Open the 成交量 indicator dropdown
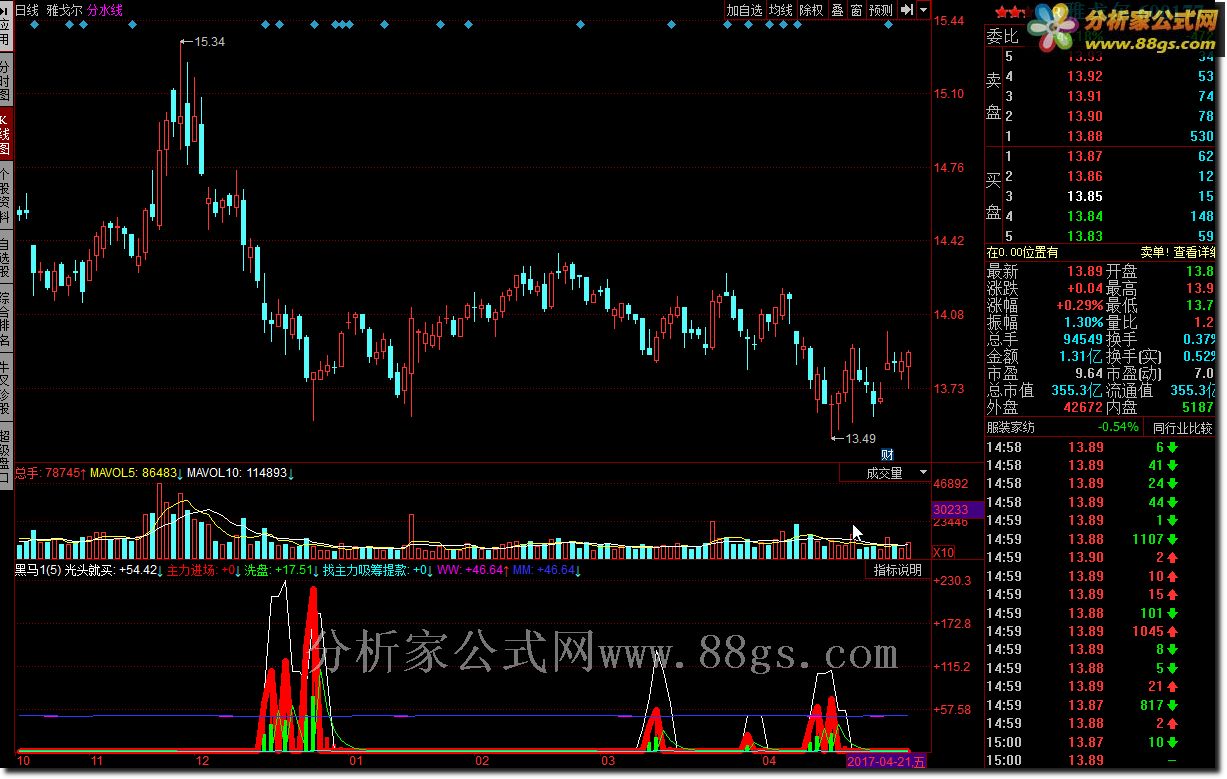Viewport: 1227px width, 779px height. [884, 473]
